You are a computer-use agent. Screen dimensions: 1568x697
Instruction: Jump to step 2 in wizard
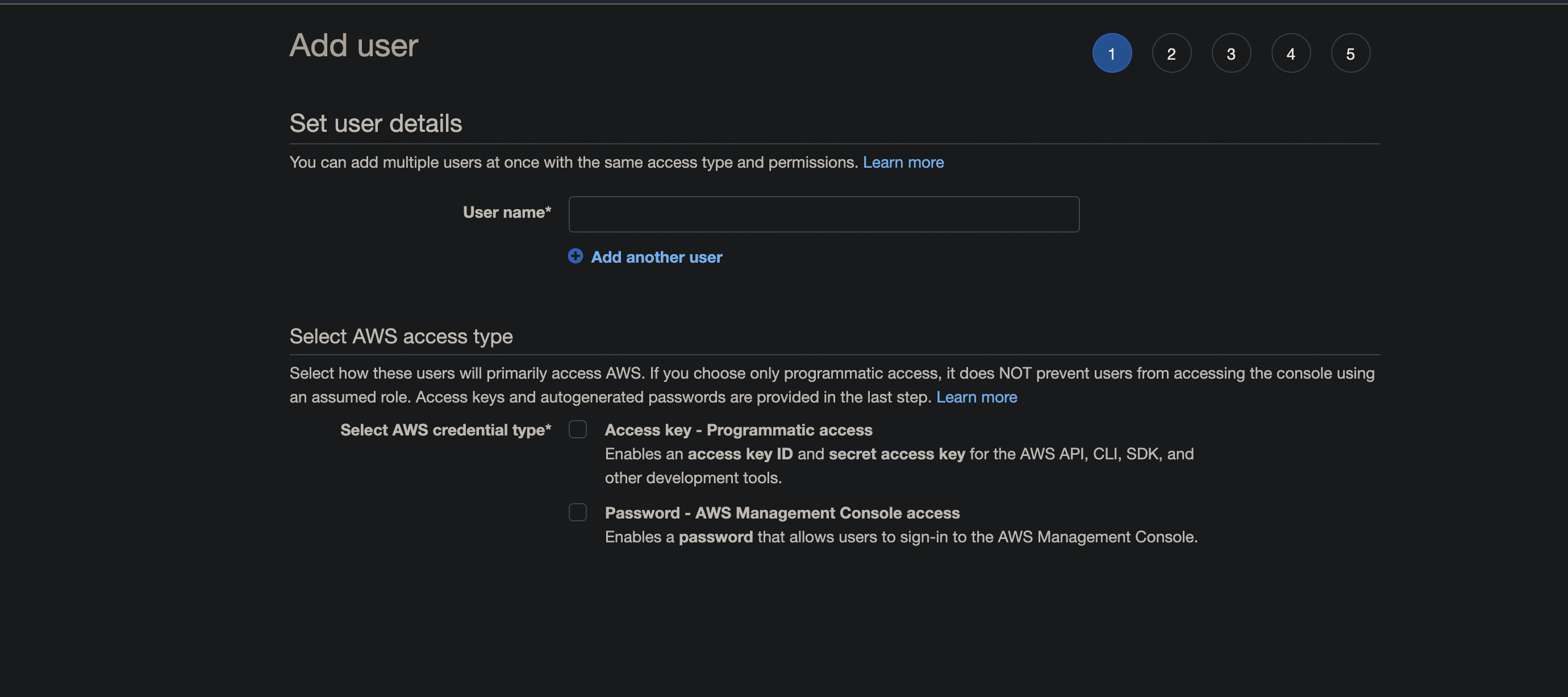coord(1171,53)
